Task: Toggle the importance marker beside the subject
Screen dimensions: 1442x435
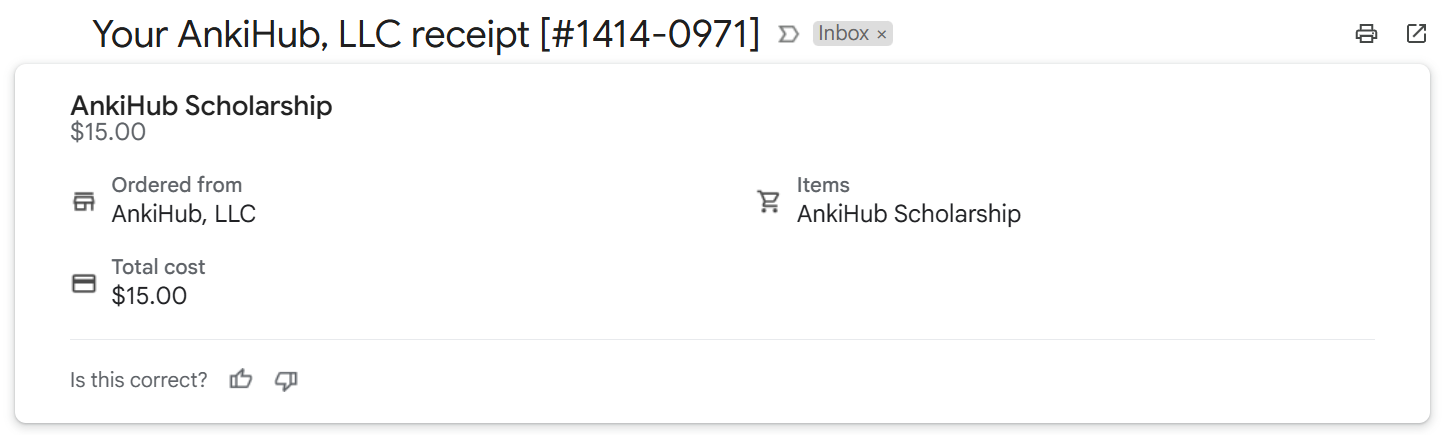Action: [789, 35]
